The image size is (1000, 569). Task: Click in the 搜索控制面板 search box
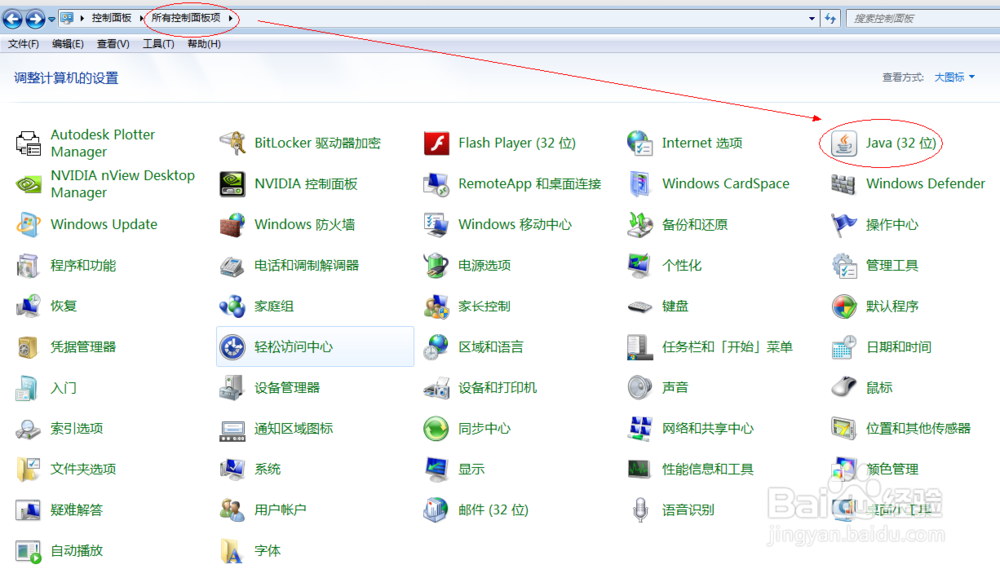pos(922,18)
